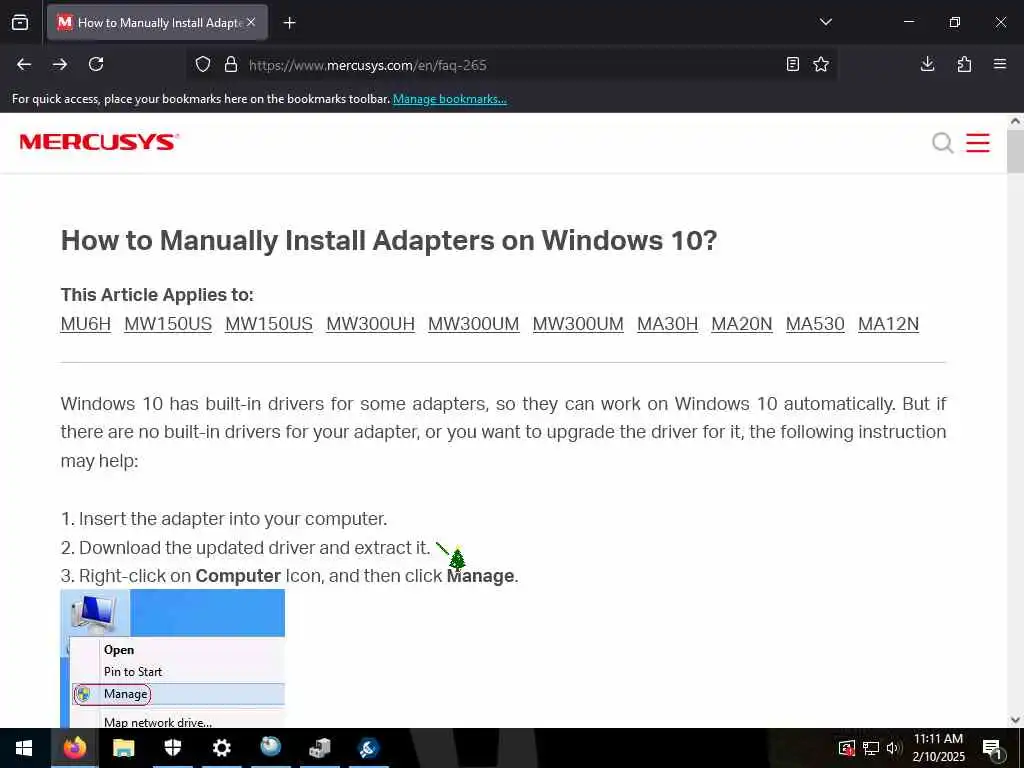Open the extensions puzzle icon

pyautogui.click(x=964, y=64)
